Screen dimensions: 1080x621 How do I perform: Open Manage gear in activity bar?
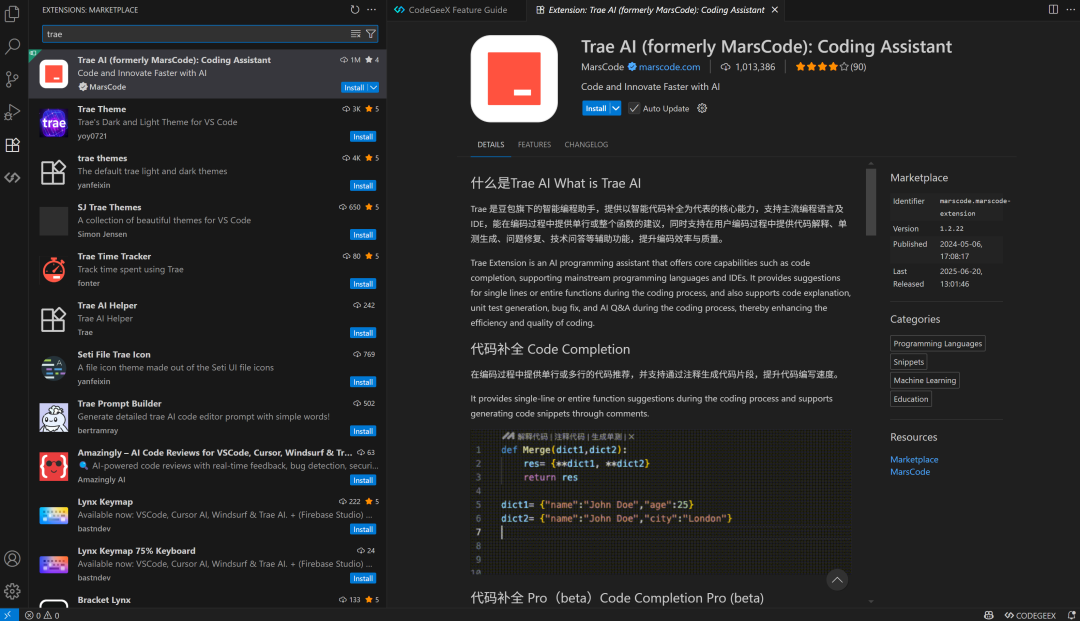point(12,591)
